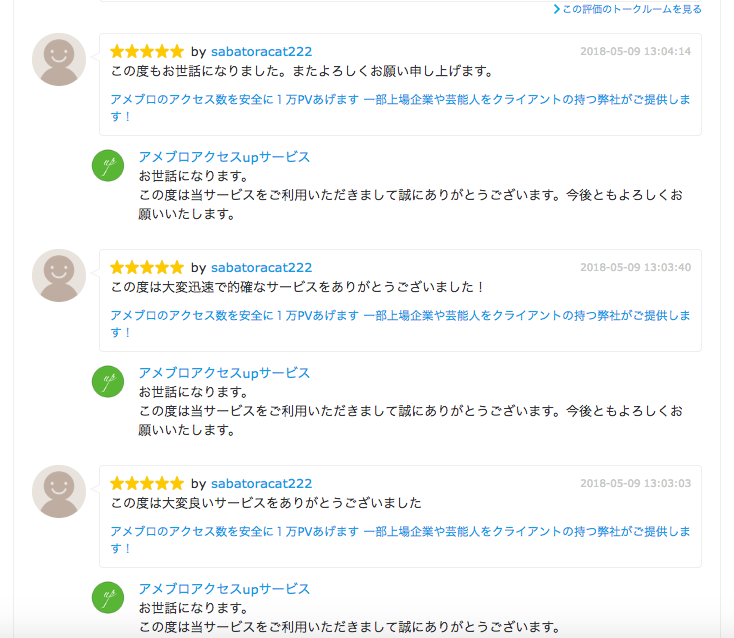Image resolution: width=734 pixels, height=638 pixels.
Task: Click green seller icon under 13:03:03 review
Action: (x=108, y=597)
